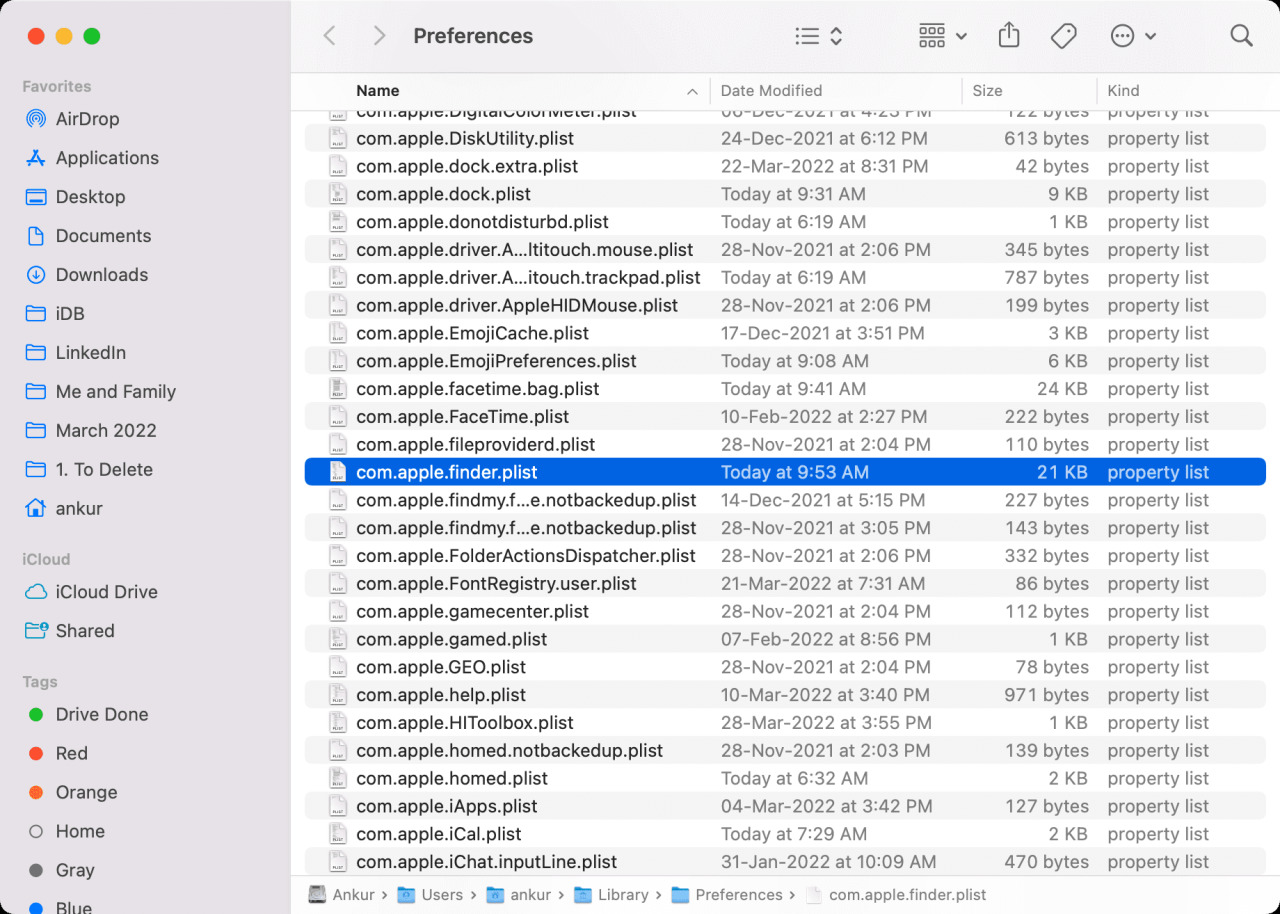Select com.apple.DiskUtility.plist file
The image size is (1280, 914).
(785, 139)
